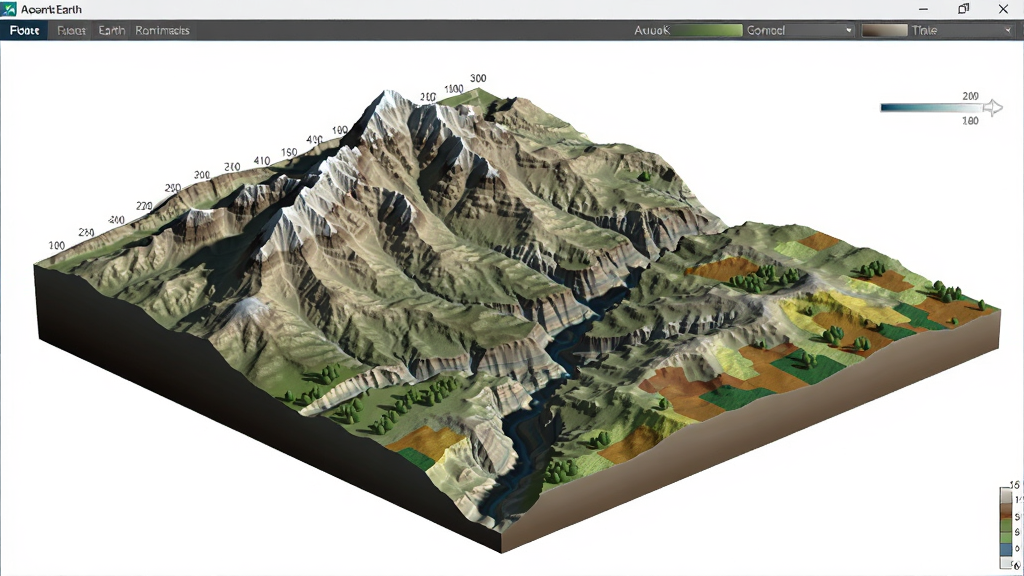Restore down the application window
Image resolution: width=1024 pixels, height=576 pixels.
pos(963,9)
